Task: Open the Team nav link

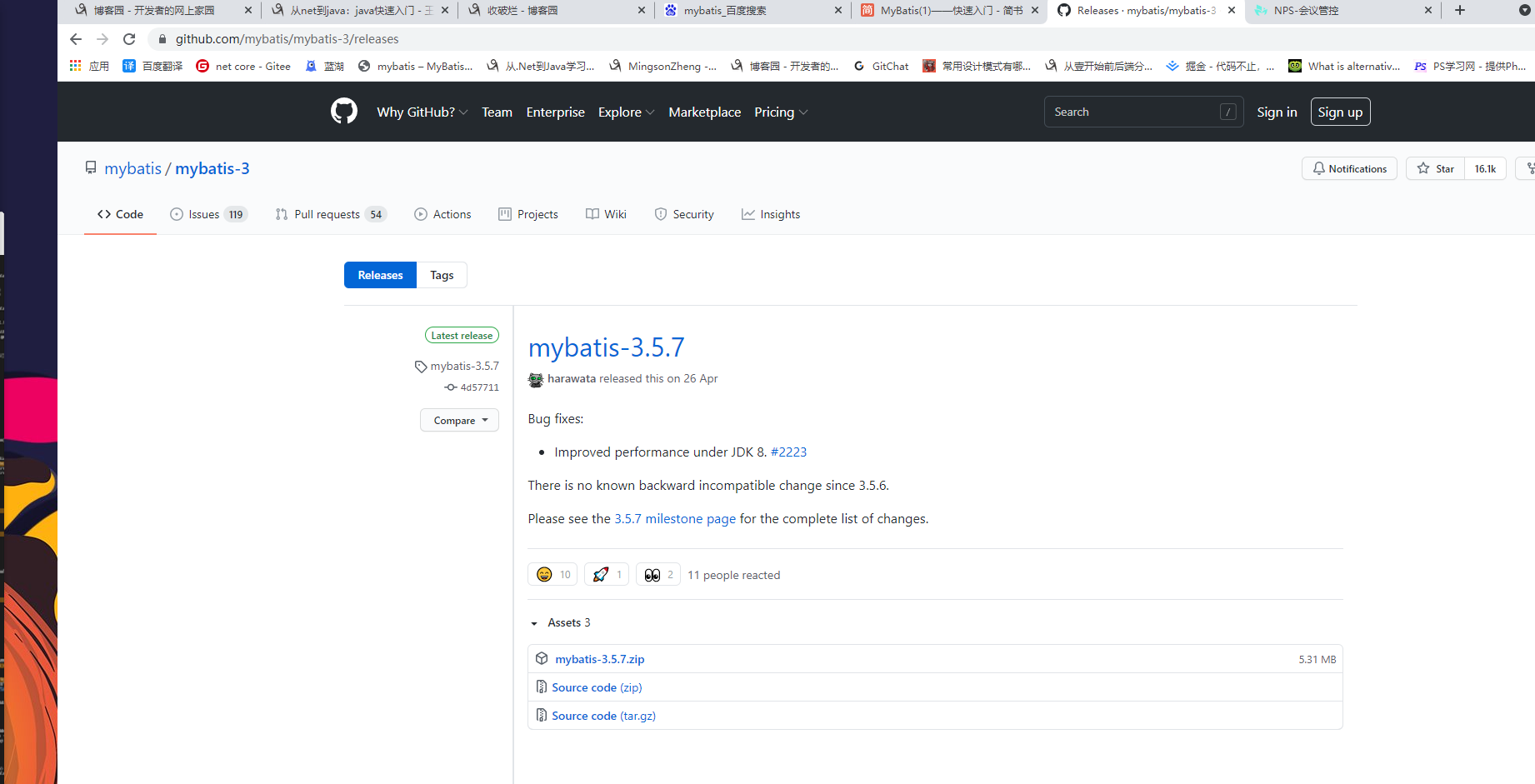Action: [497, 112]
